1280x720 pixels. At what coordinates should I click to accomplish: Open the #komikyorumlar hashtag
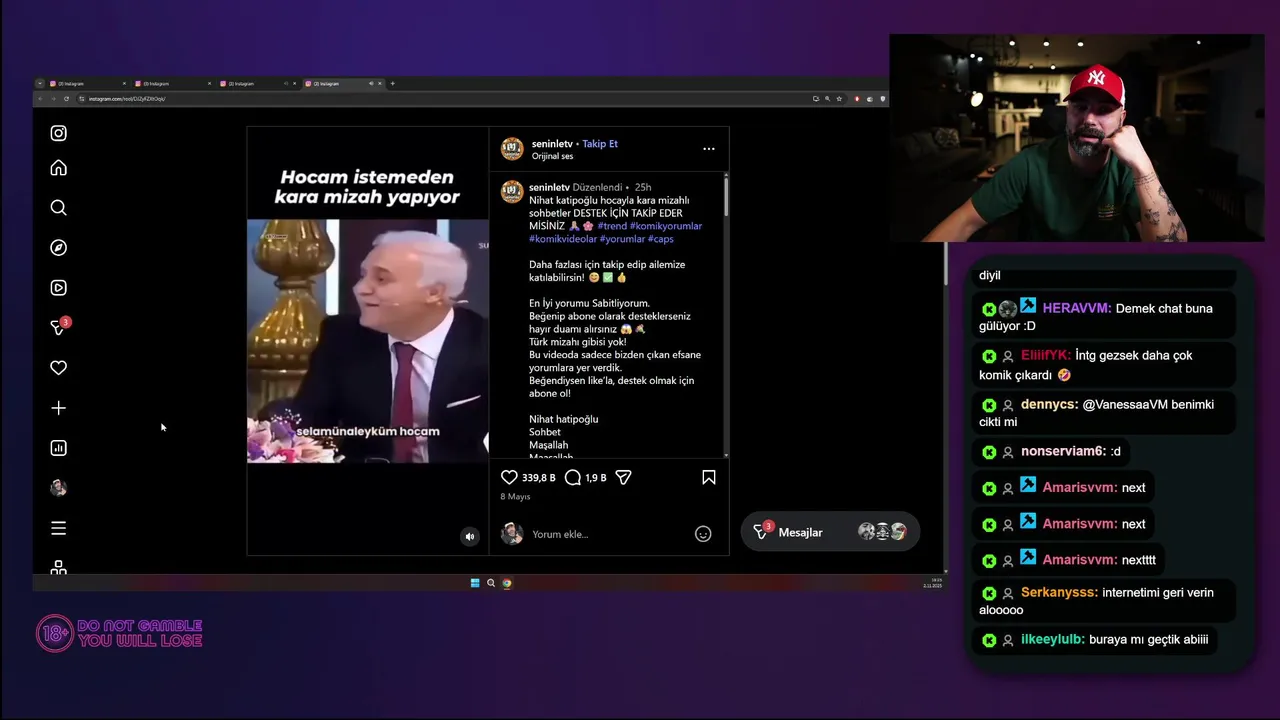[666, 226]
